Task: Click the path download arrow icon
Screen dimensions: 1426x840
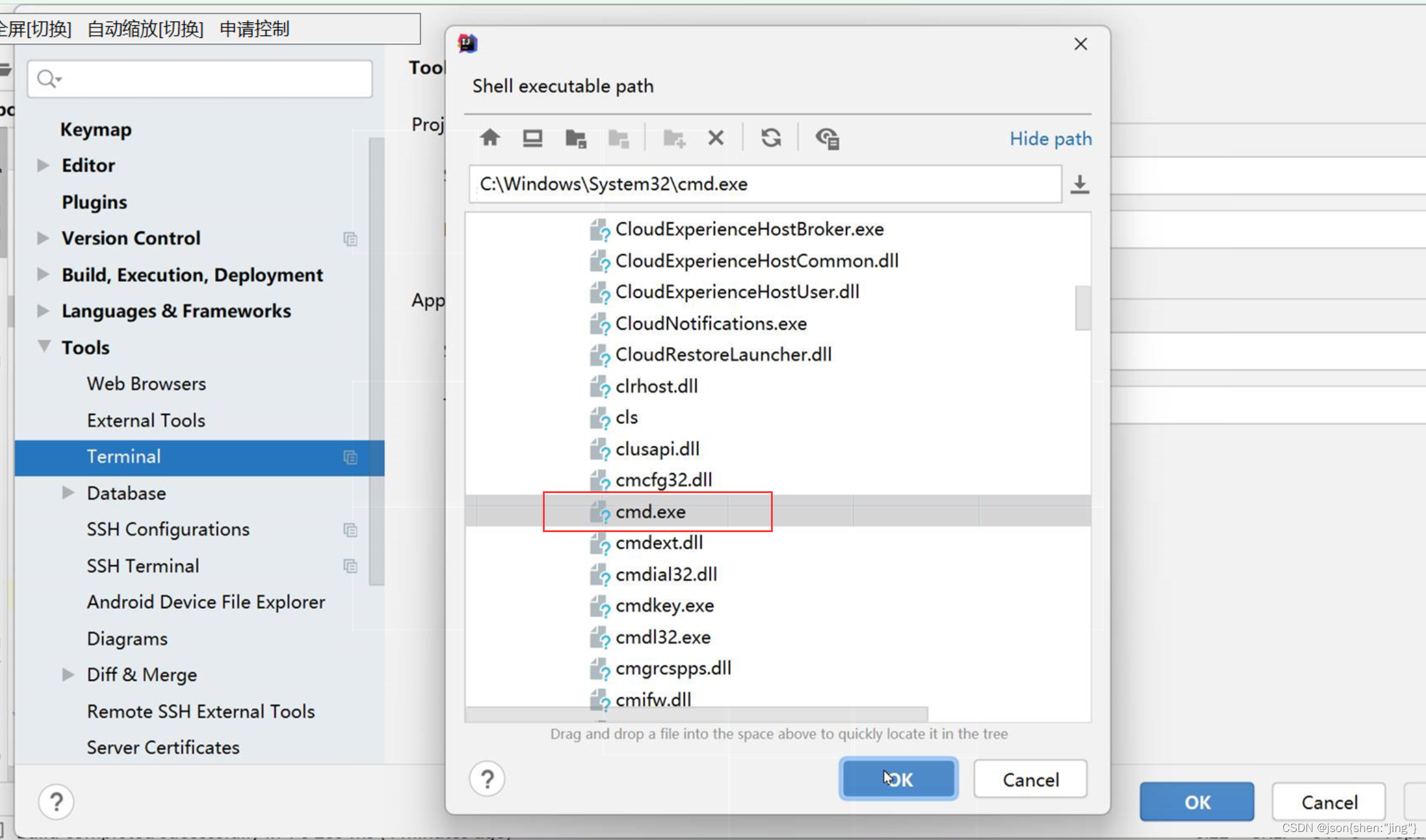Action: pyautogui.click(x=1080, y=183)
